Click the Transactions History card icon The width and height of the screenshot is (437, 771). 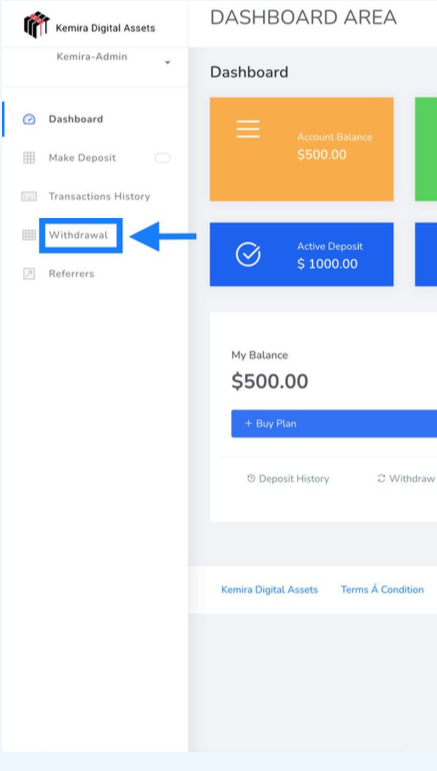pyautogui.click(x=29, y=197)
